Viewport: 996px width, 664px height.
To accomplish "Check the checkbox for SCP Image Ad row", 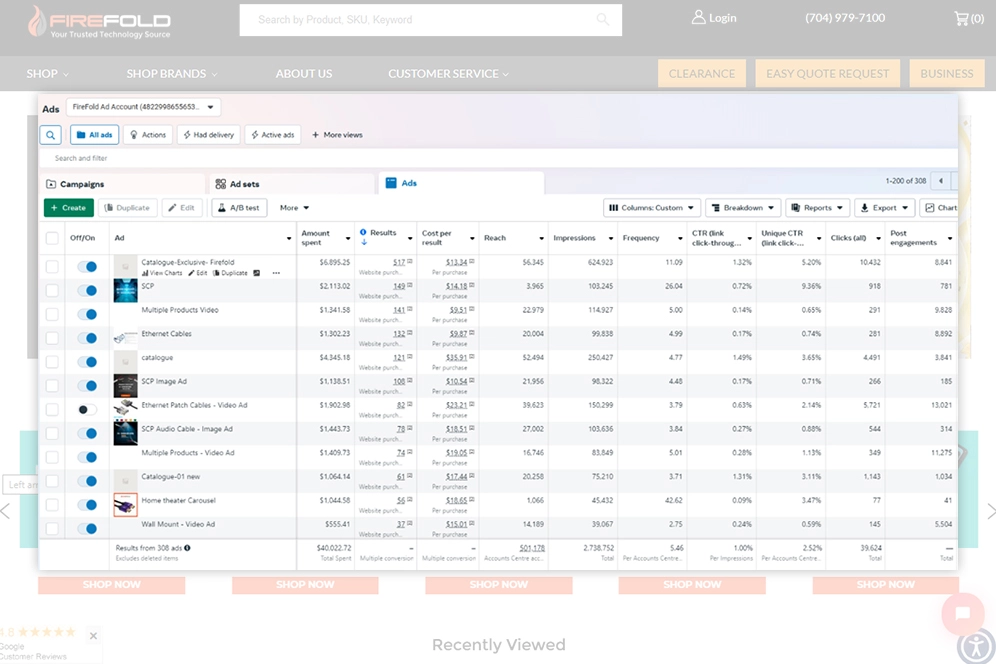I will (52, 386).
